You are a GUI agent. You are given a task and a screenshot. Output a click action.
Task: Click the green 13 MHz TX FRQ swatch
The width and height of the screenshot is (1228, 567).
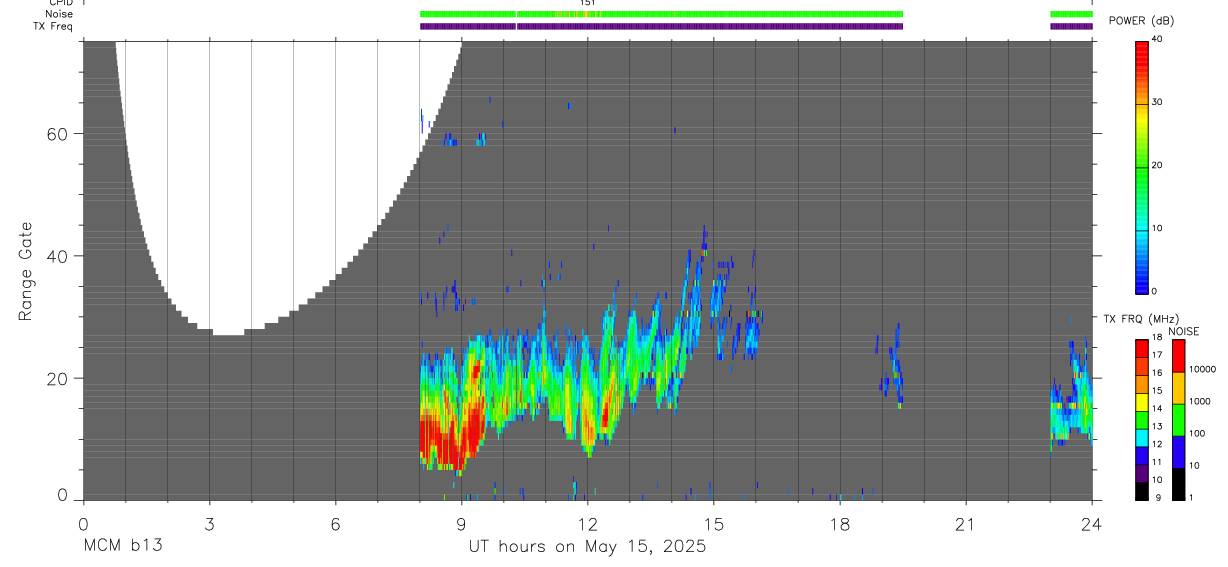point(1143,420)
